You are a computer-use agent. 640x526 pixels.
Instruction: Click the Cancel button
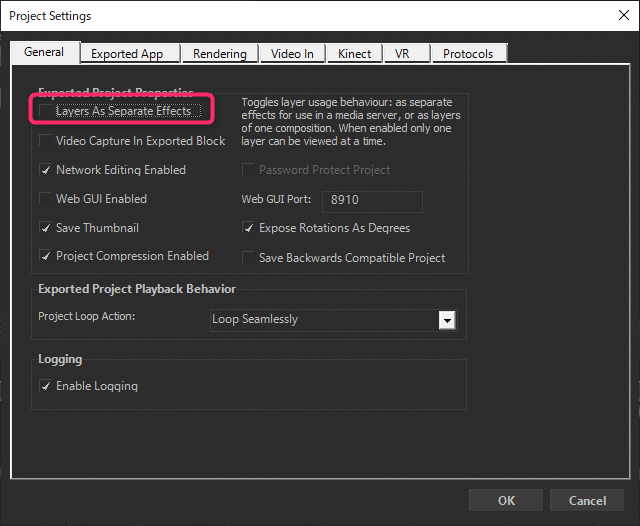point(587,500)
